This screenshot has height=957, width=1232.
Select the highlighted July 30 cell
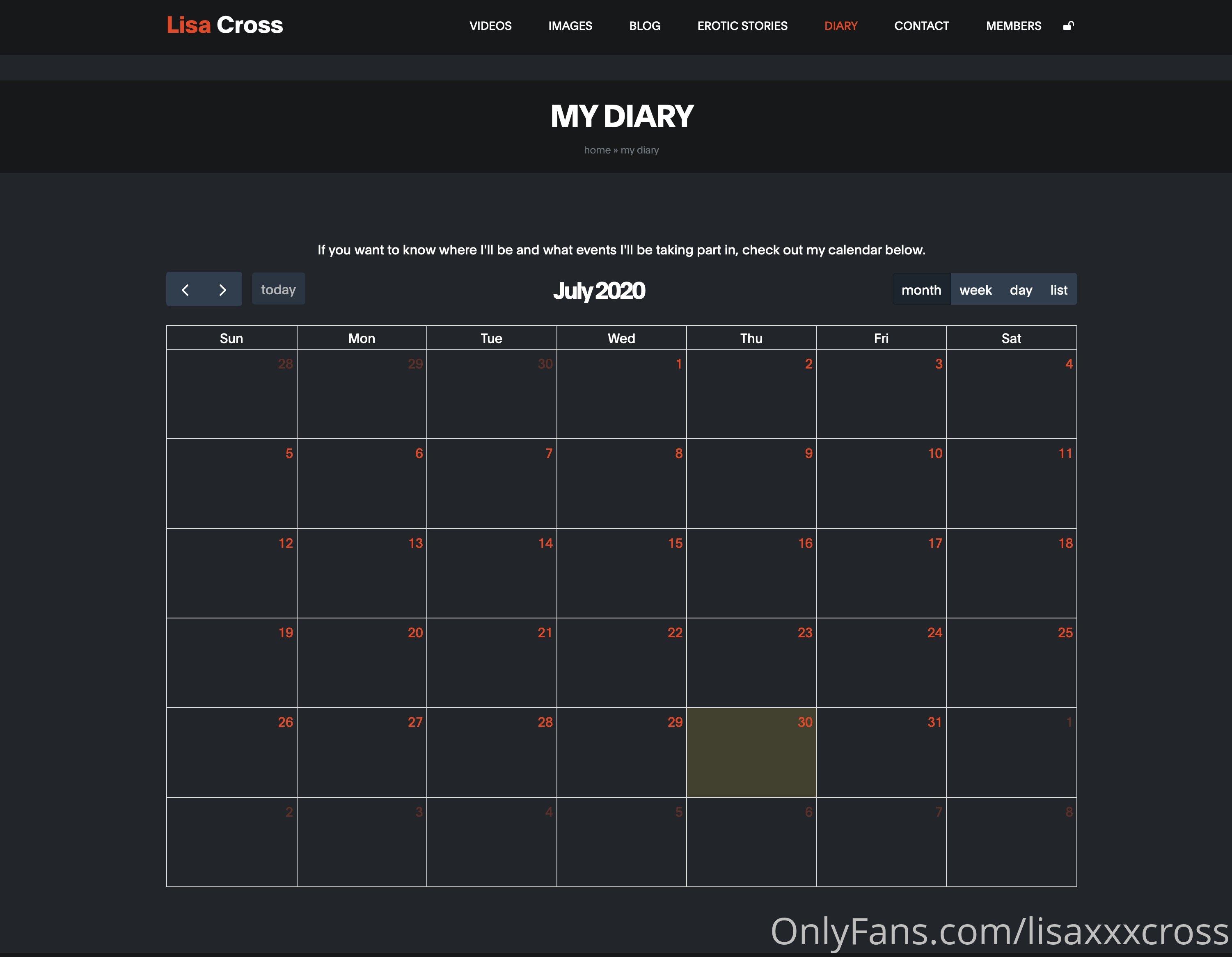[x=751, y=752]
